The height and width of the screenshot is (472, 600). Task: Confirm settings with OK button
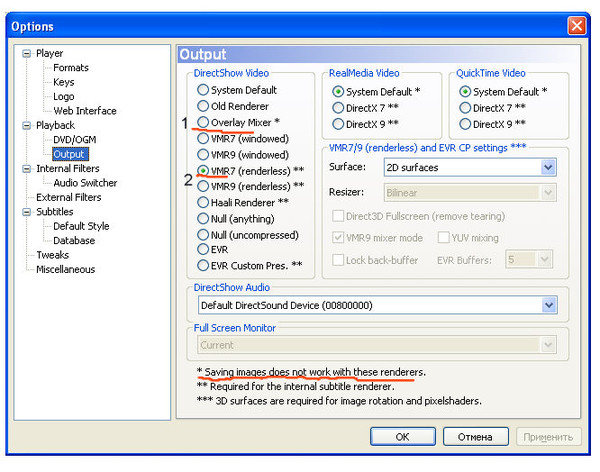(403, 436)
